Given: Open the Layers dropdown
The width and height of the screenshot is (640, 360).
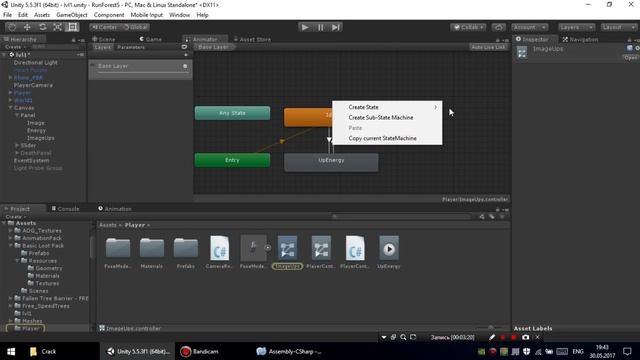Looking at the screenshot, I should pos(576,27).
